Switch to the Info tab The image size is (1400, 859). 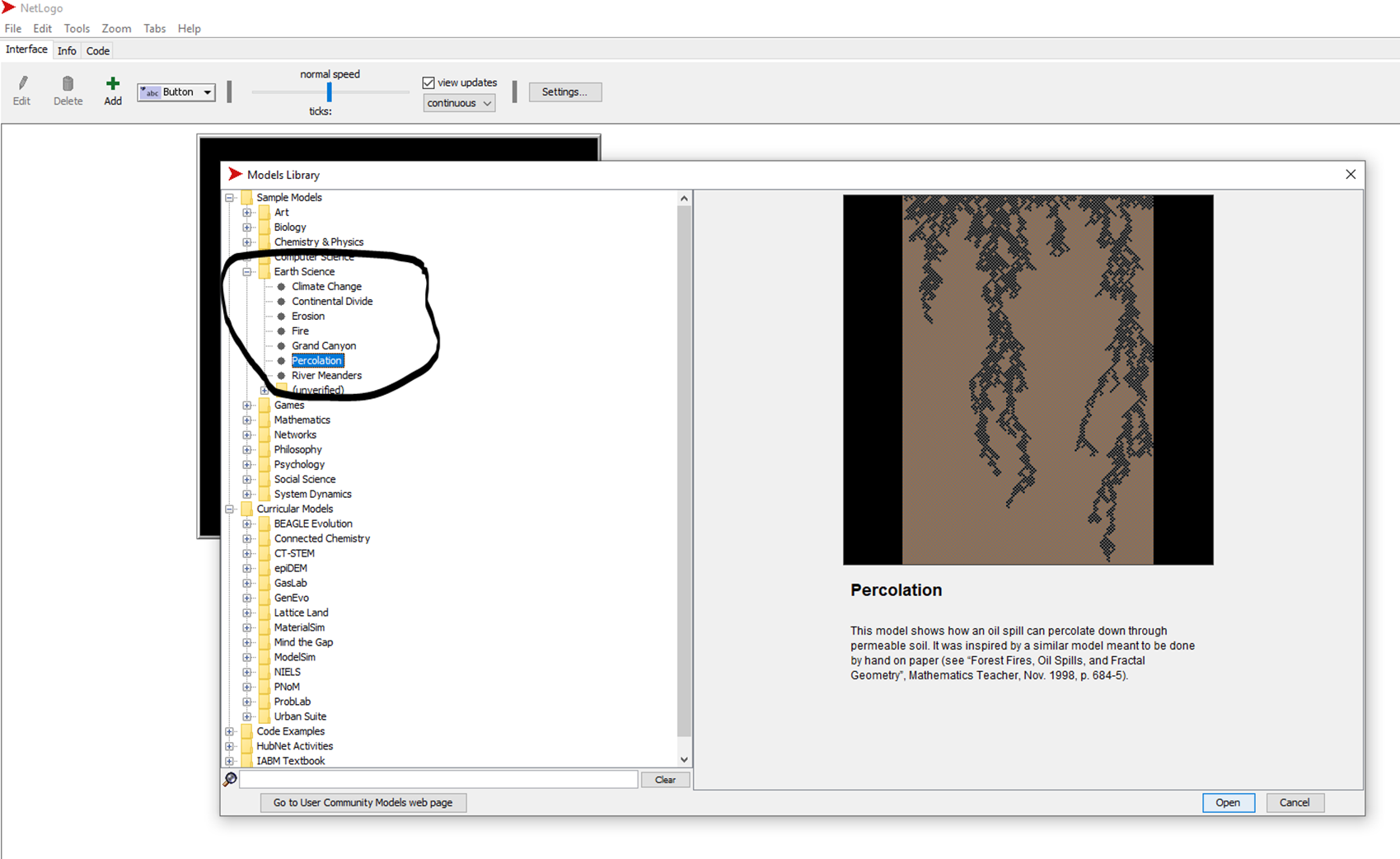67,51
